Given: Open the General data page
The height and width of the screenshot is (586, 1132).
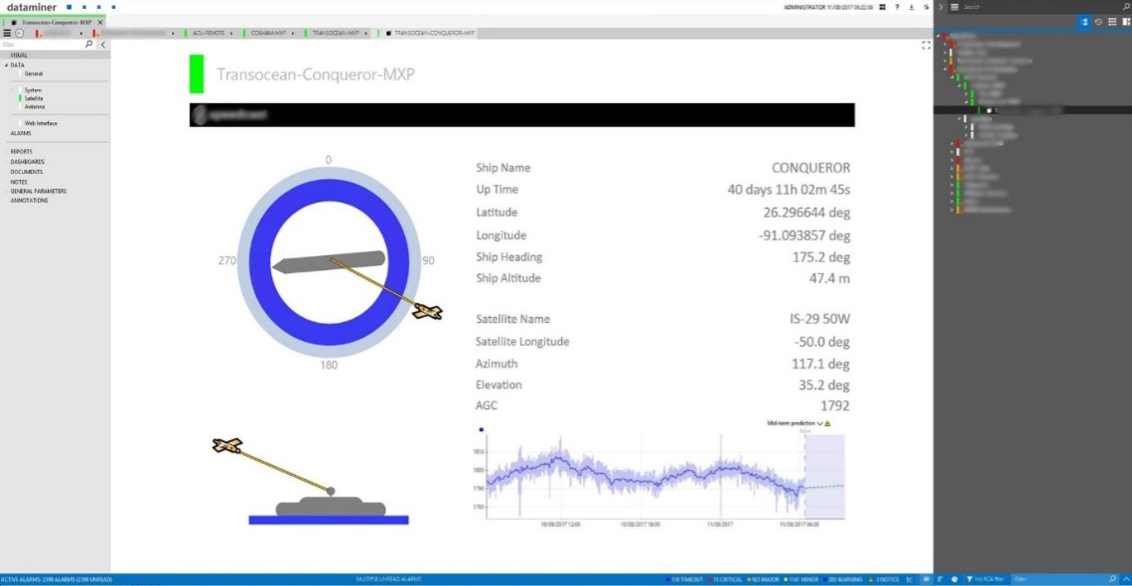Looking at the screenshot, I should coord(34,74).
